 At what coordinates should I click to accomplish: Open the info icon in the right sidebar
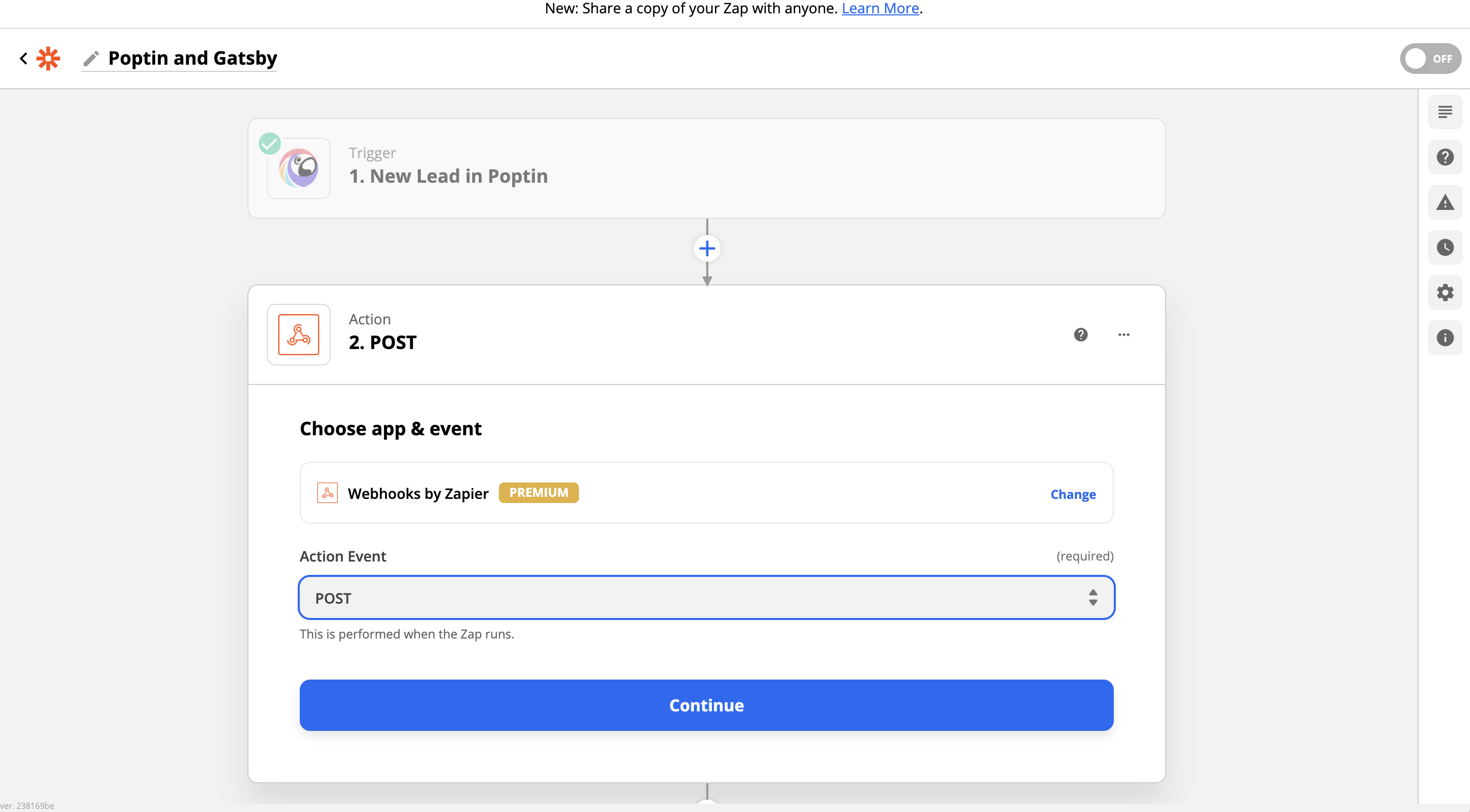tap(1445, 338)
